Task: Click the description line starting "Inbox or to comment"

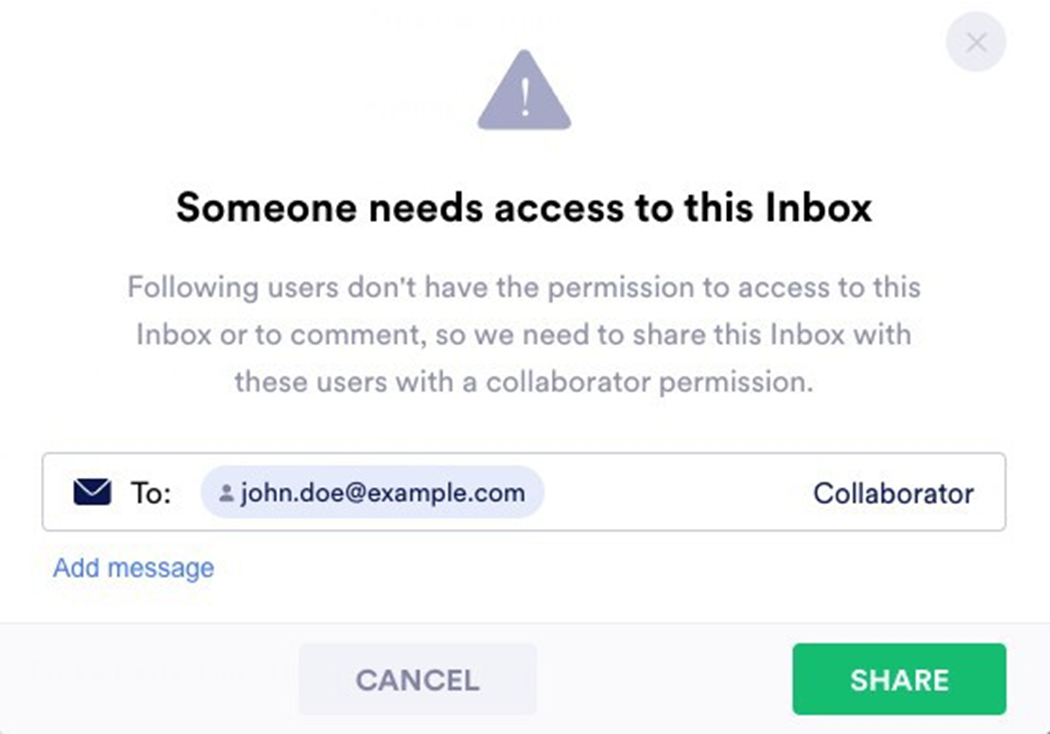Action: [x=524, y=334]
